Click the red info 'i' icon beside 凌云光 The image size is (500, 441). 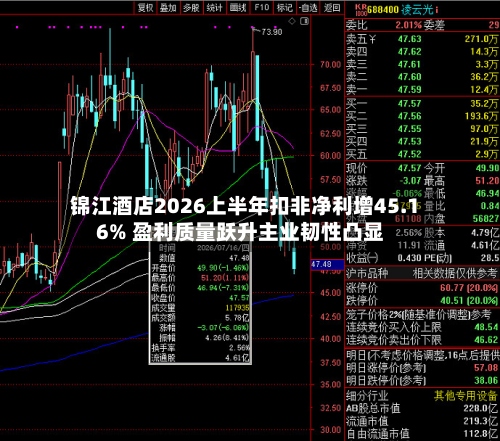point(437,10)
